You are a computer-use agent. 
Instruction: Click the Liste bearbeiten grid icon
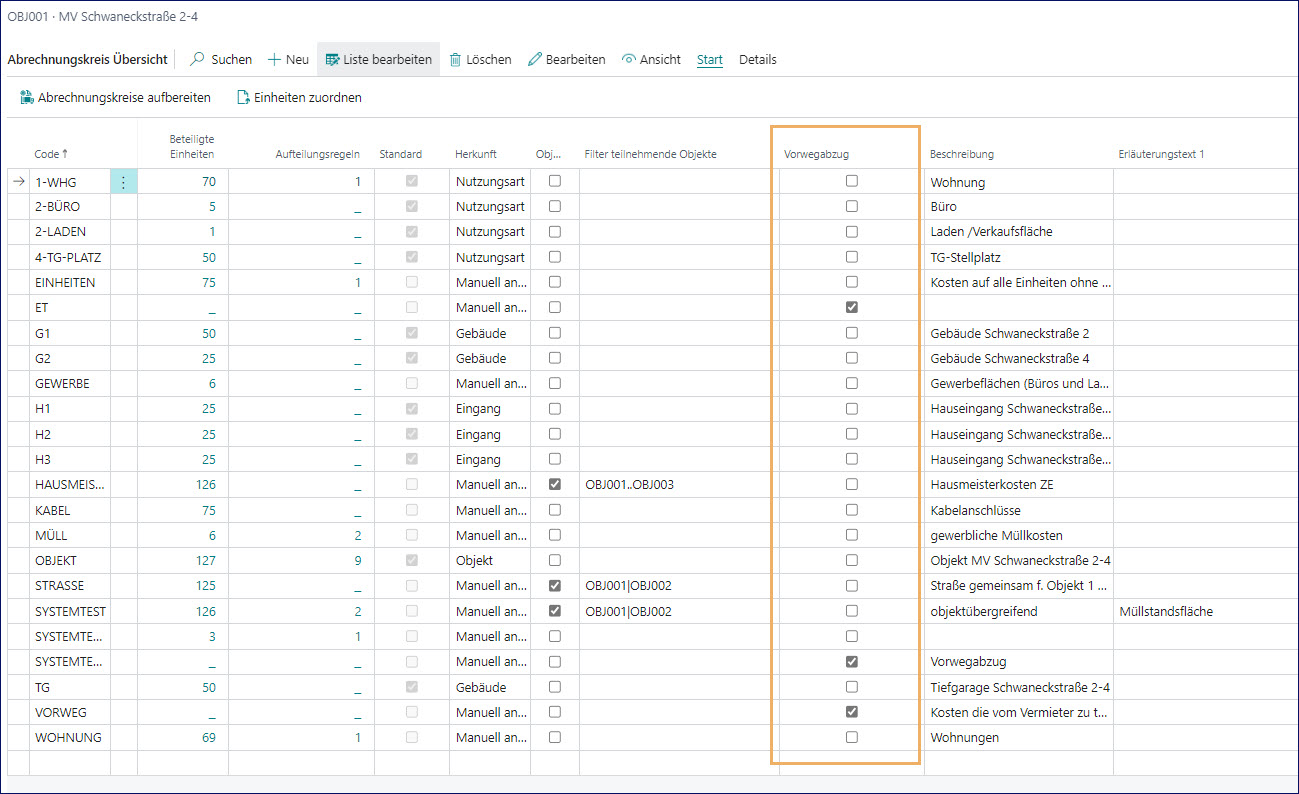click(332, 59)
